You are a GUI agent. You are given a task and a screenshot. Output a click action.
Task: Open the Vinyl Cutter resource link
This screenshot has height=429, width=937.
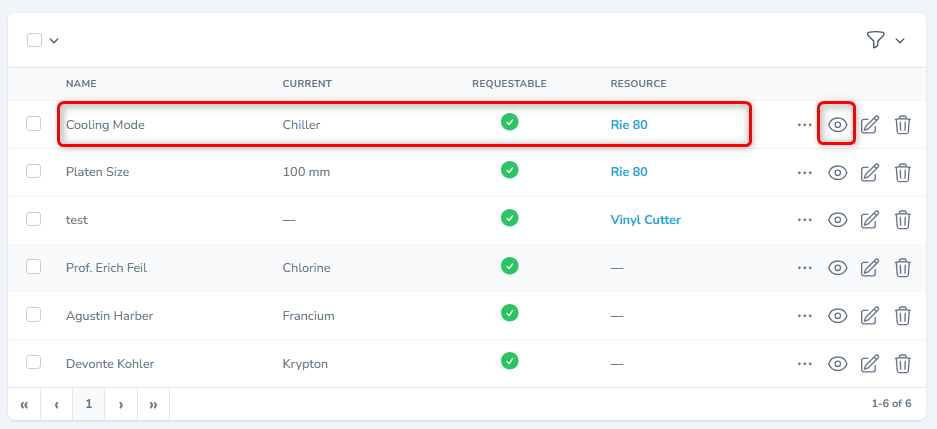[645, 219]
